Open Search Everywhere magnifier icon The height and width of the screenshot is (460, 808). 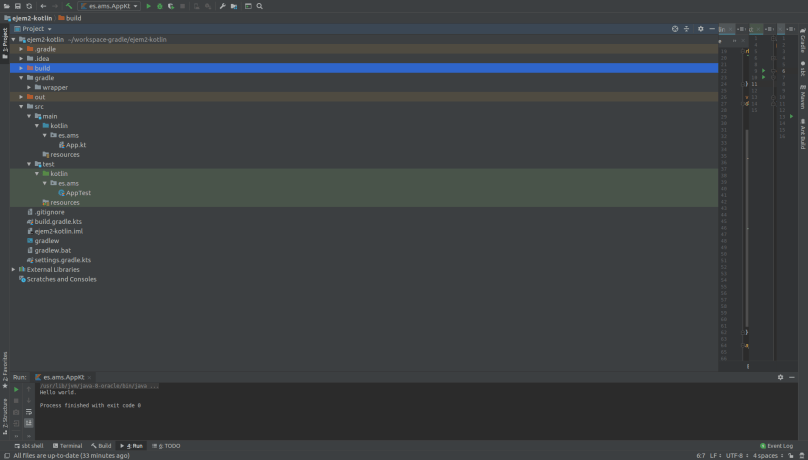pyautogui.click(x=260, y=6)
